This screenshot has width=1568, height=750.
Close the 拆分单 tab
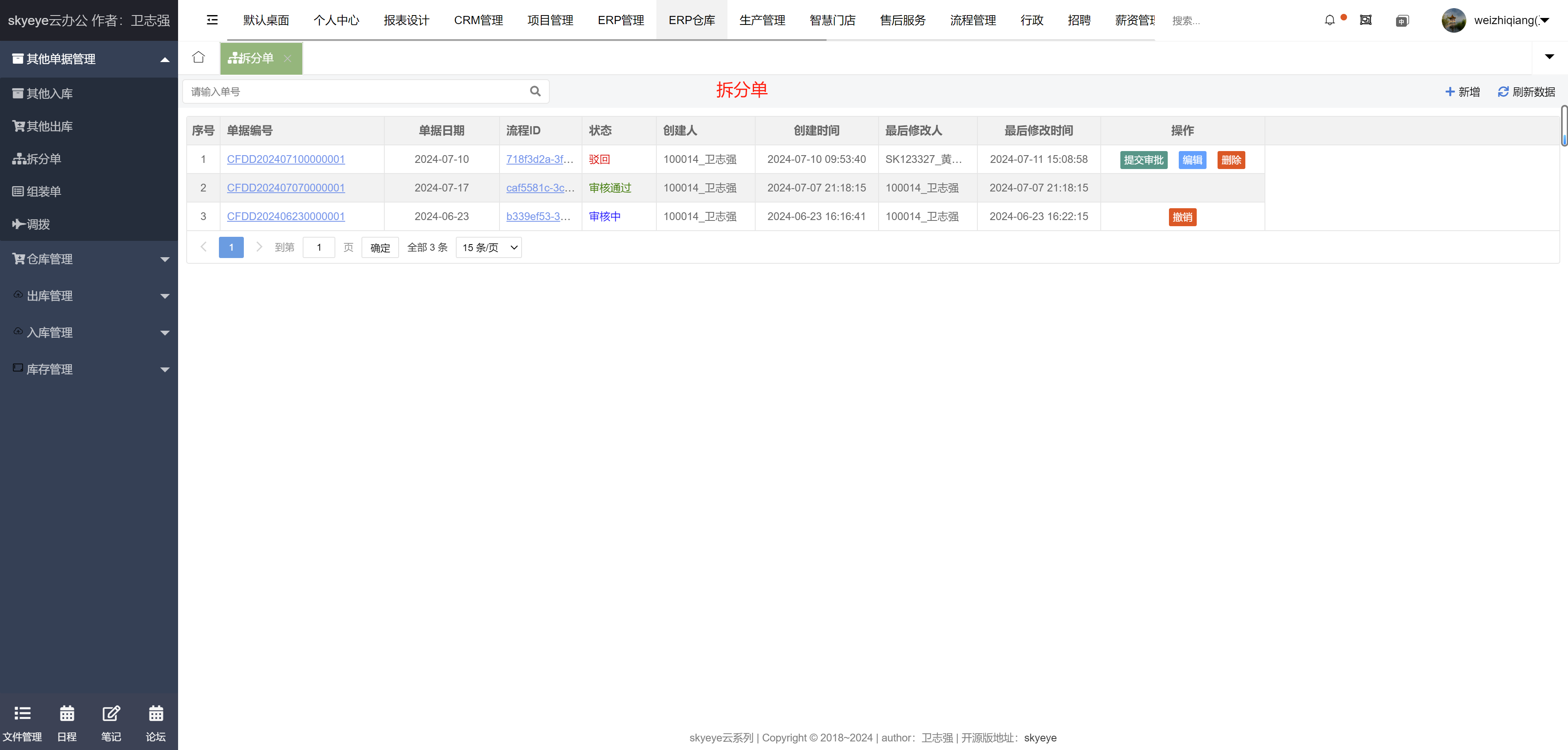(x=288, y=58)
